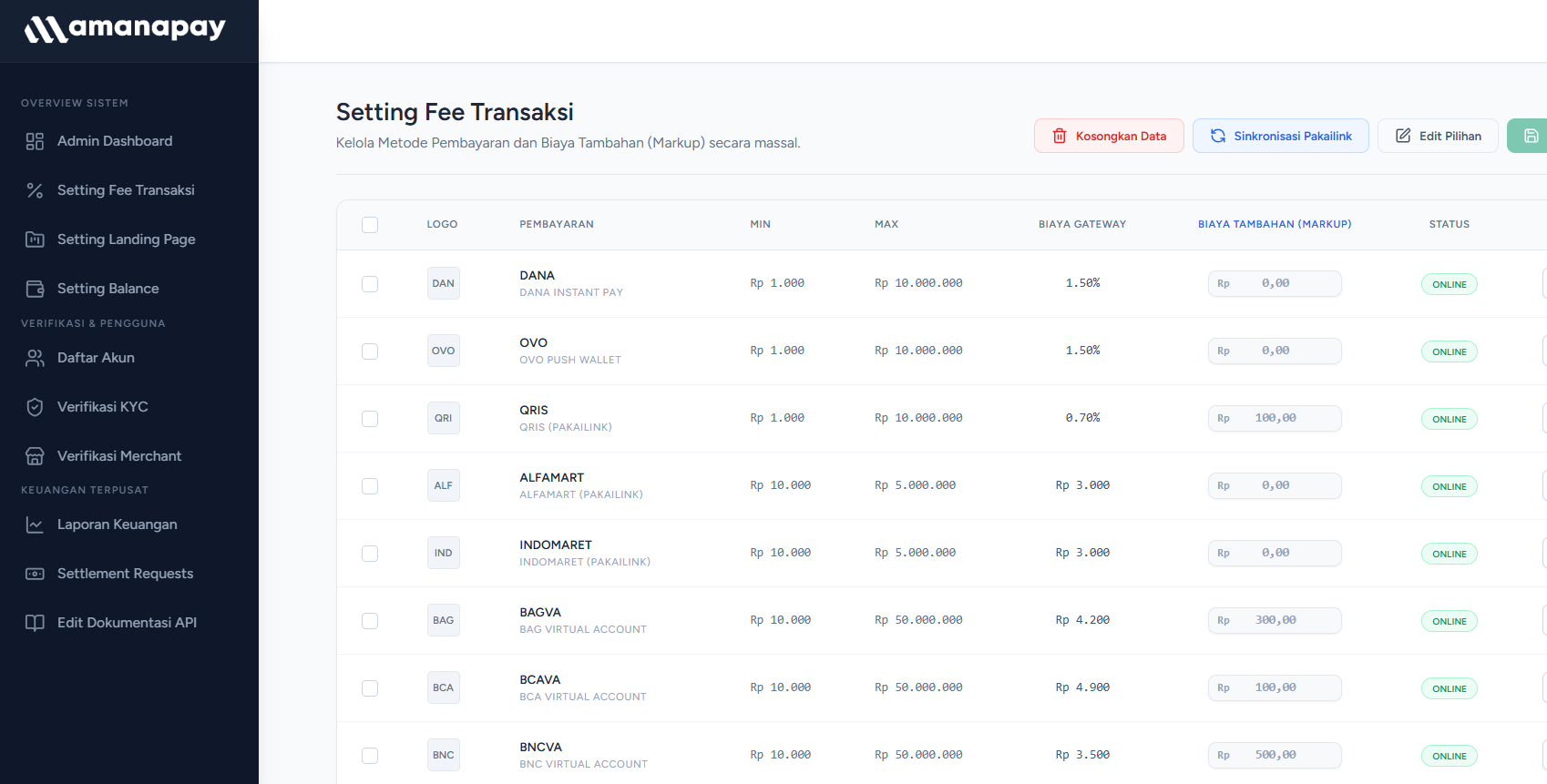Click the 0.70% gateway fee for QRIS
Screen dimensions: 1547x784
tap(1082, 418)
